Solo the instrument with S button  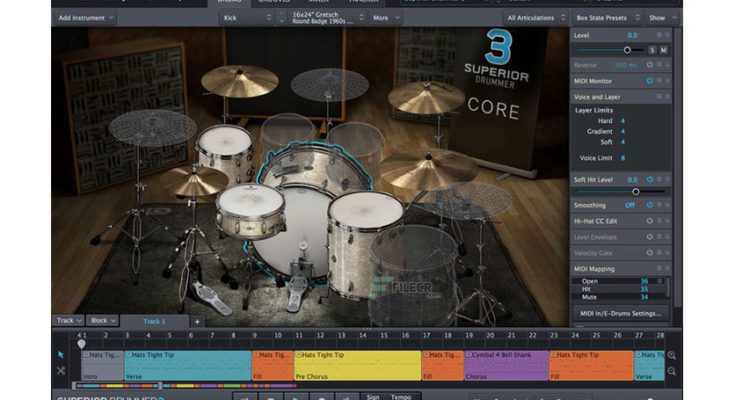click(652, 49)
